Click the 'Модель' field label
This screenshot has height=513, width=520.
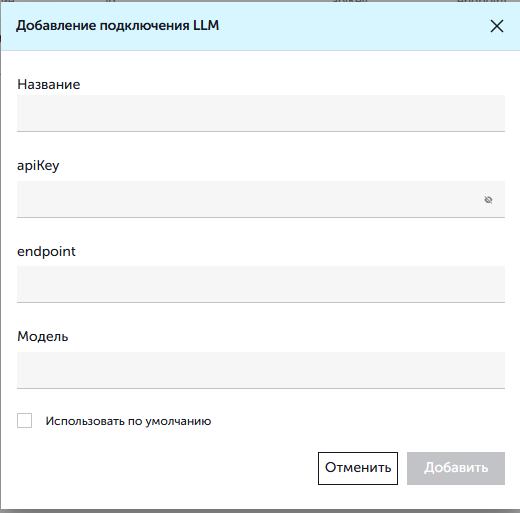tap(43, 336)
